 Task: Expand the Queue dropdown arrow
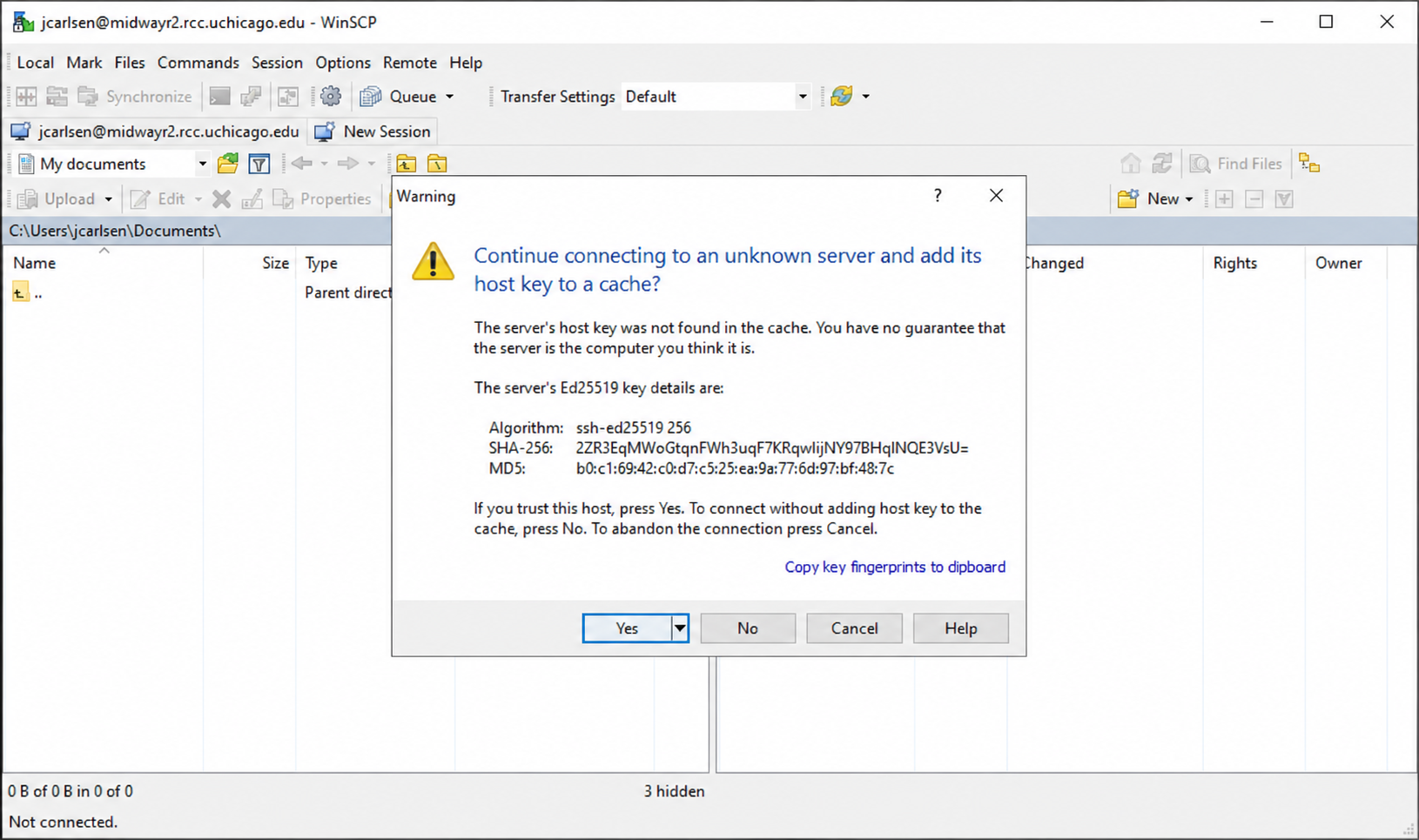[x=450, y=97]
